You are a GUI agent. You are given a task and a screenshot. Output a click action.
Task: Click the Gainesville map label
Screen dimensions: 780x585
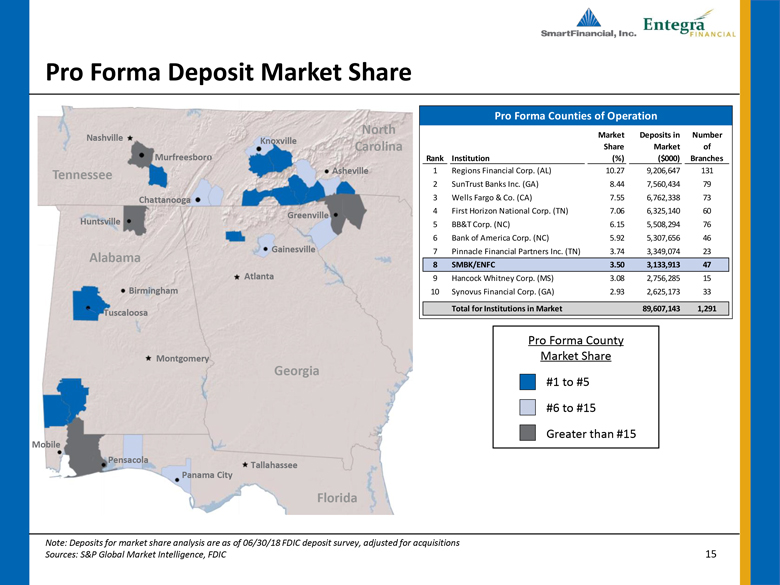[293, 249]
